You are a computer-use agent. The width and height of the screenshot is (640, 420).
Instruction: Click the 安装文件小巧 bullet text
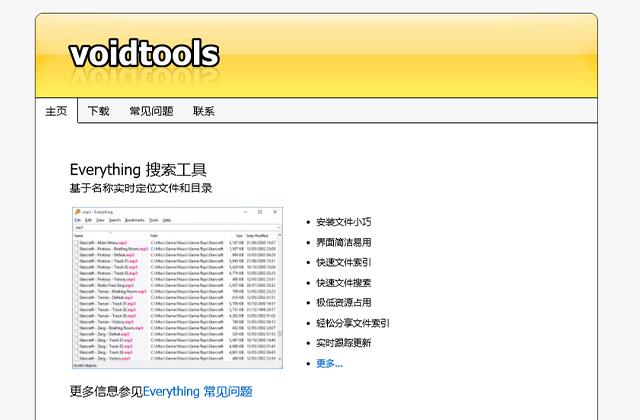pyautogui.click(x=344, y=222)
